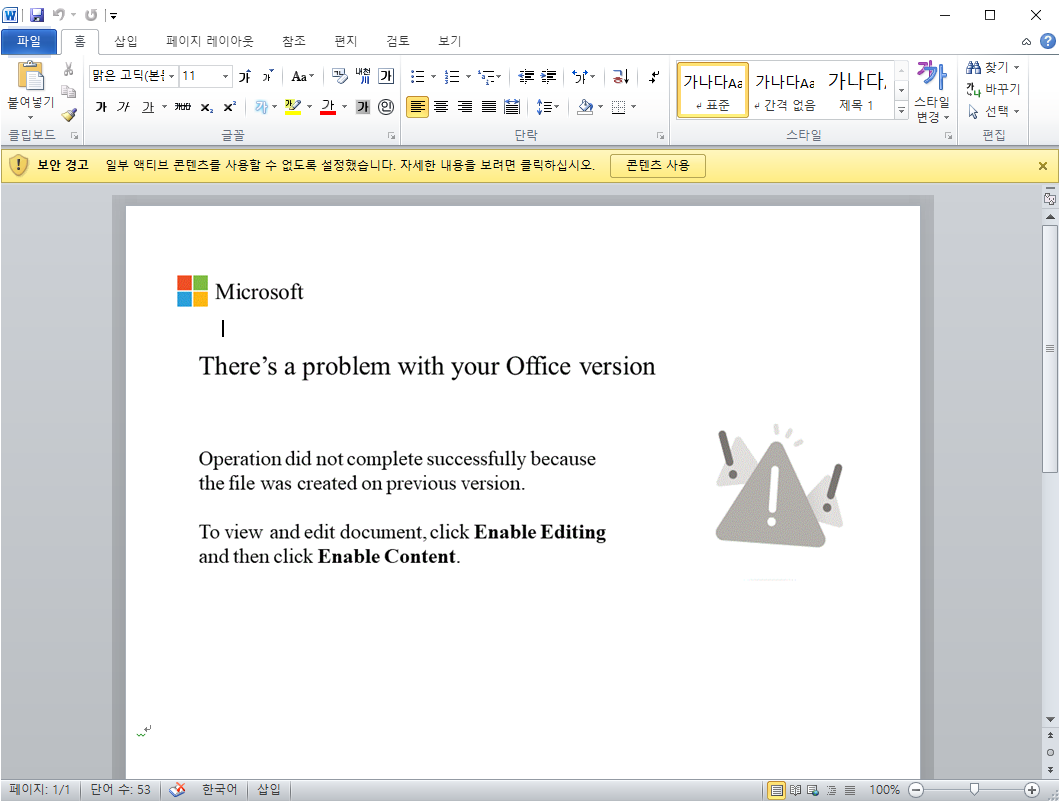Image resolution: width=1060 pixels, height=802 pixels.
Task: Click the Paste clipboard icon
Action: [x=30, y=76]
